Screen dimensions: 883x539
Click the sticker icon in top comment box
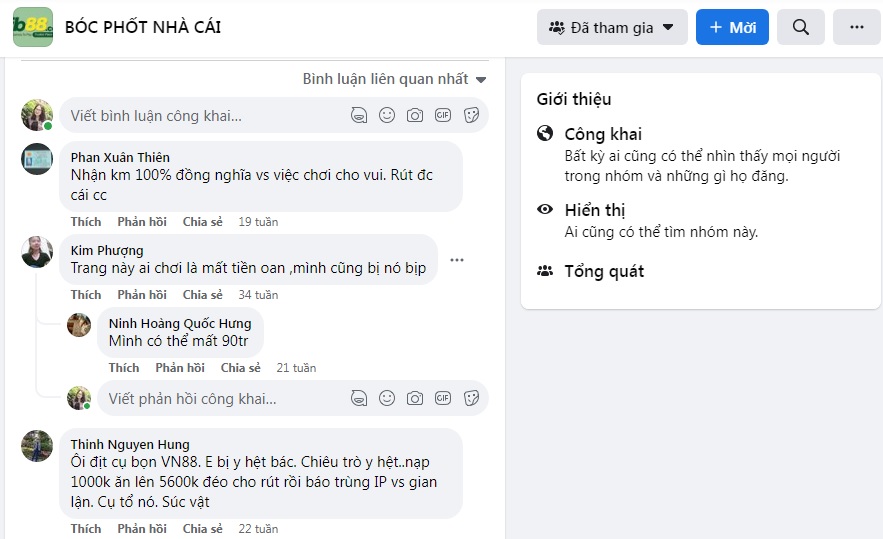click(471, 116)
